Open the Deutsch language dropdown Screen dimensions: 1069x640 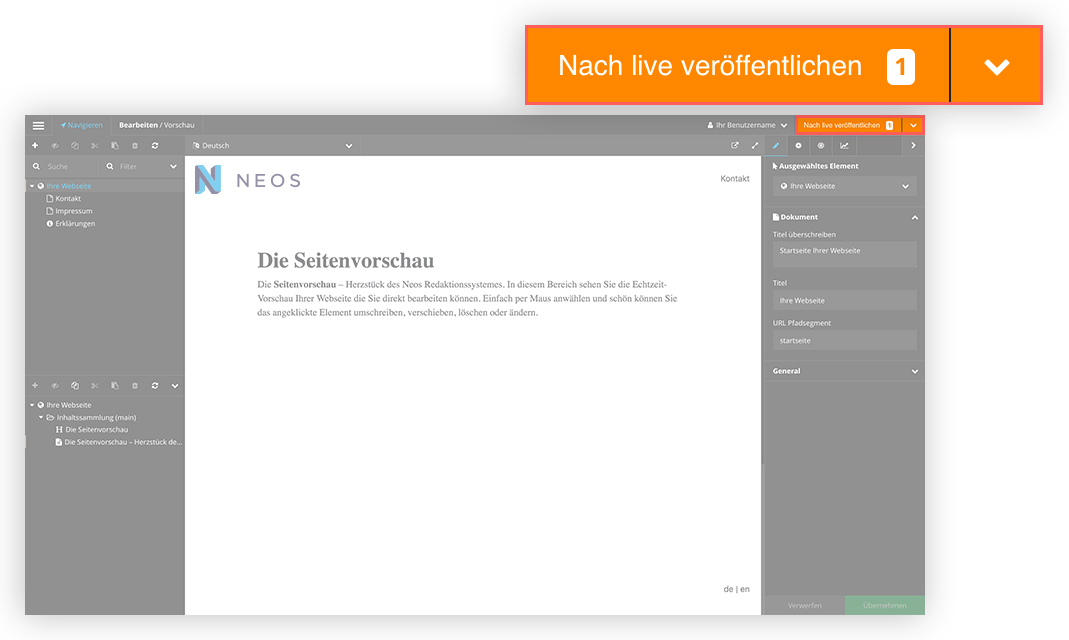273,146
